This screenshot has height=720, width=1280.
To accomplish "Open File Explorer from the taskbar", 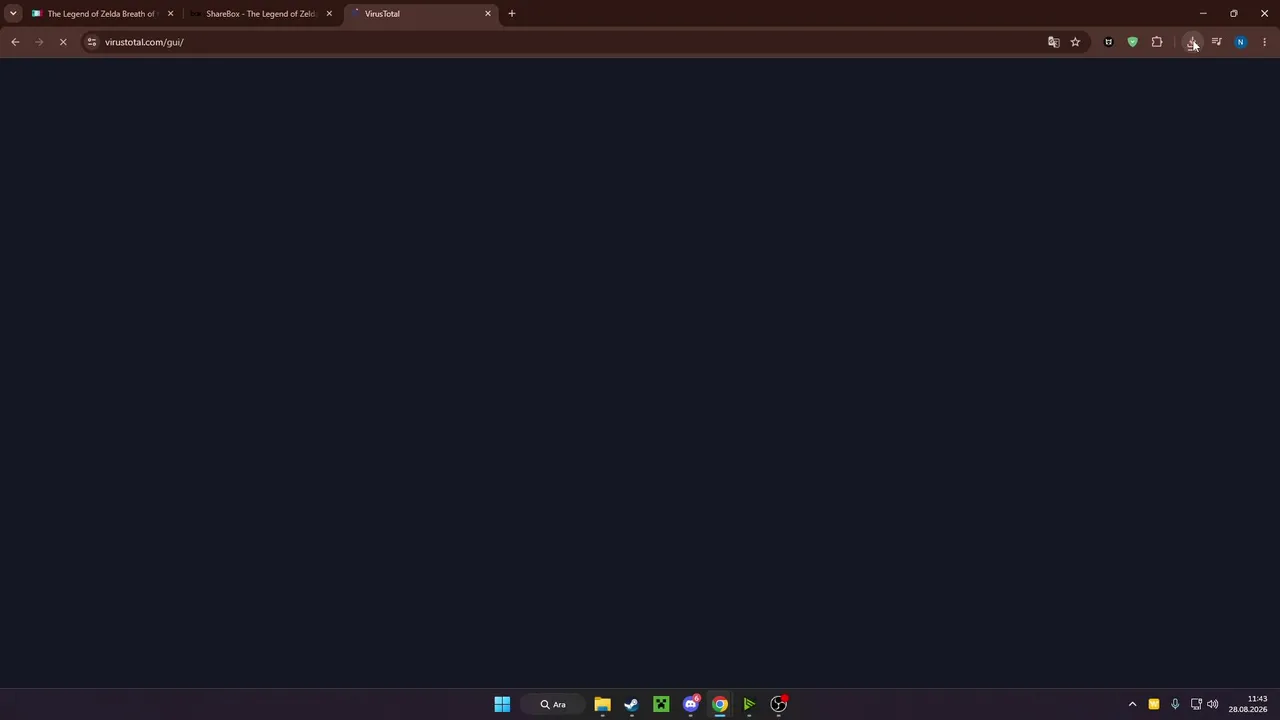I will [x=602, y=704].
